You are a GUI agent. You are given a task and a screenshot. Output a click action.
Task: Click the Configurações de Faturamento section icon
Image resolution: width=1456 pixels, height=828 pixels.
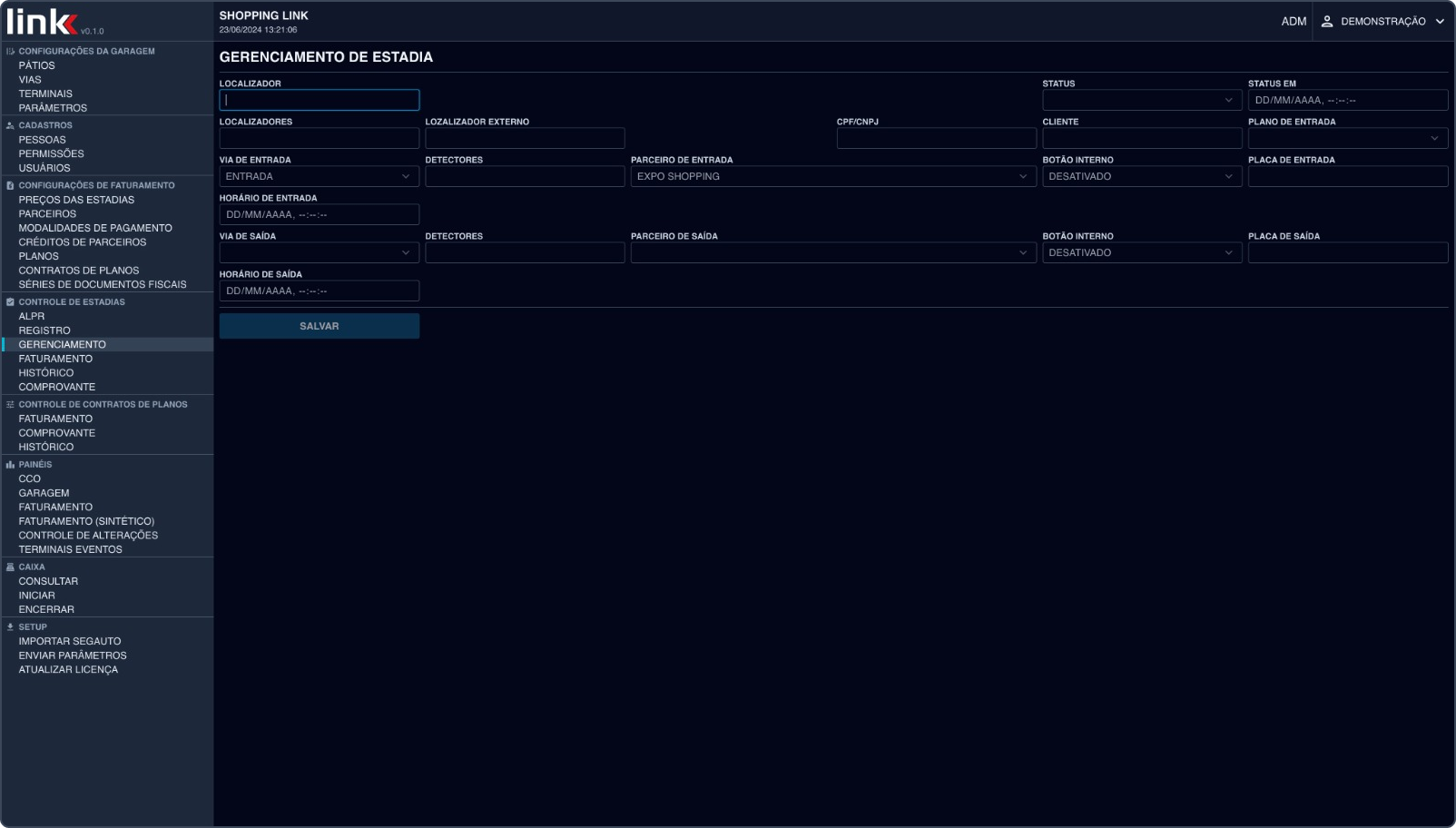tap(10, 185)
